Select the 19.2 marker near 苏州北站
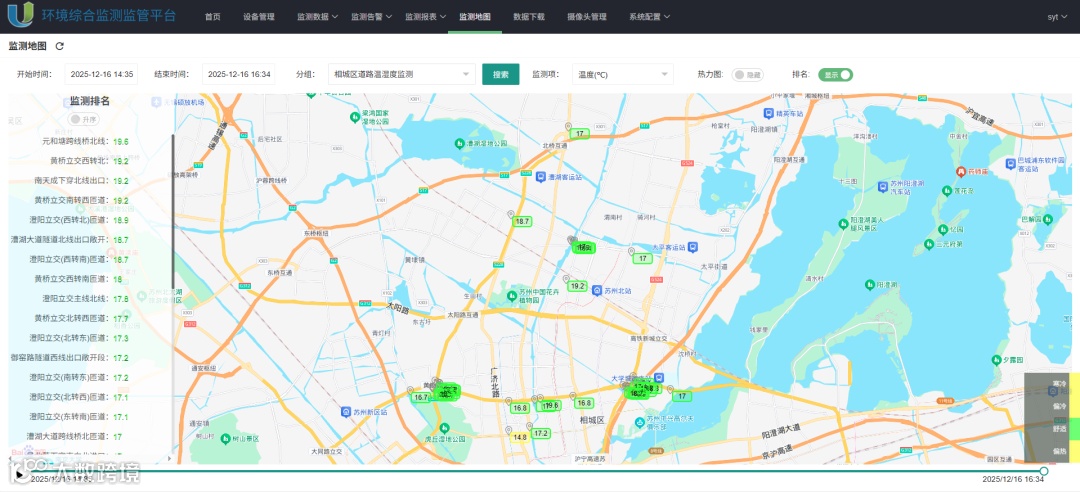This screenshot has height=492, width=1080. (x=577, y=286)
